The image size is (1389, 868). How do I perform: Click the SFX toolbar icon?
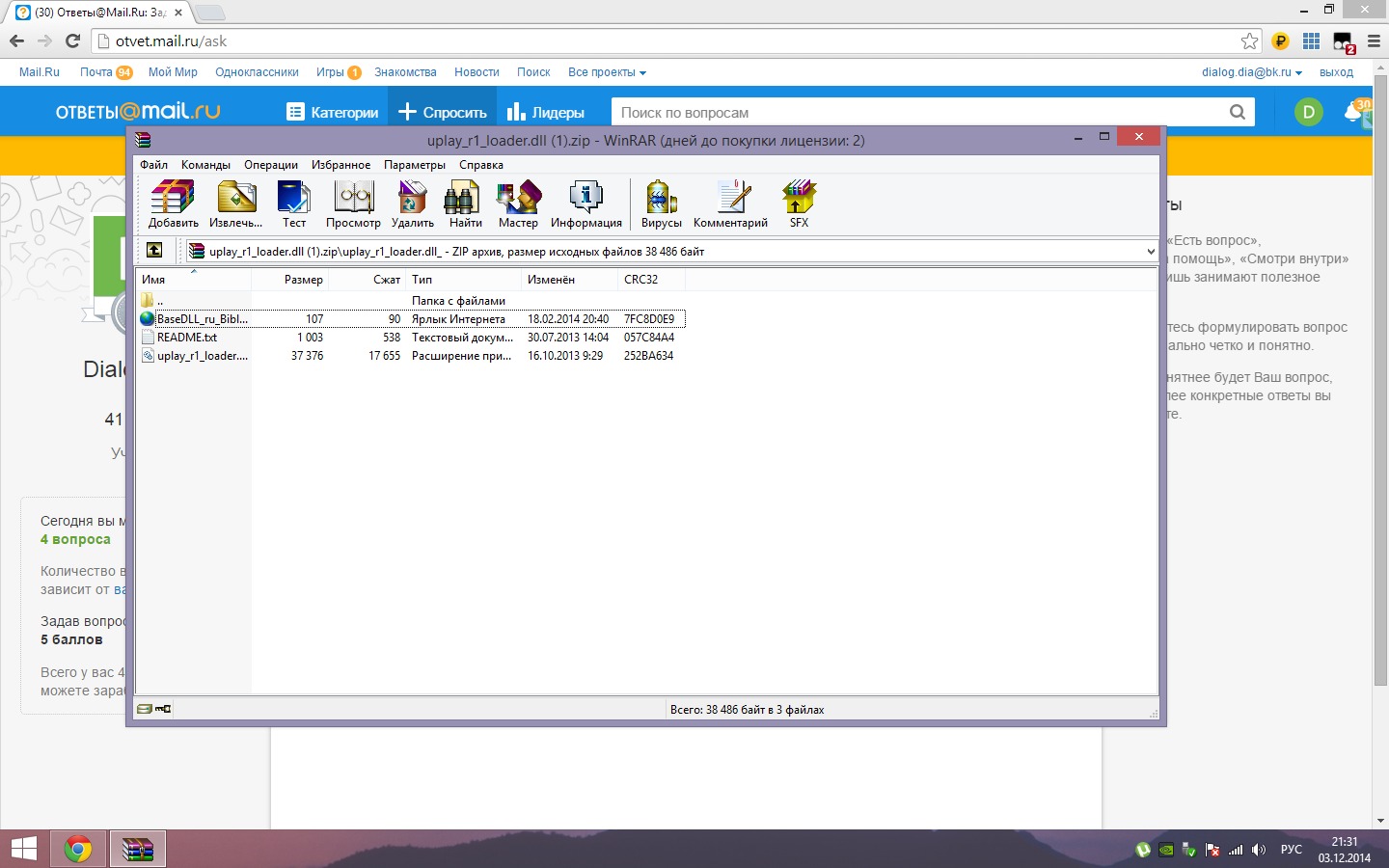[x=799, y=203]
